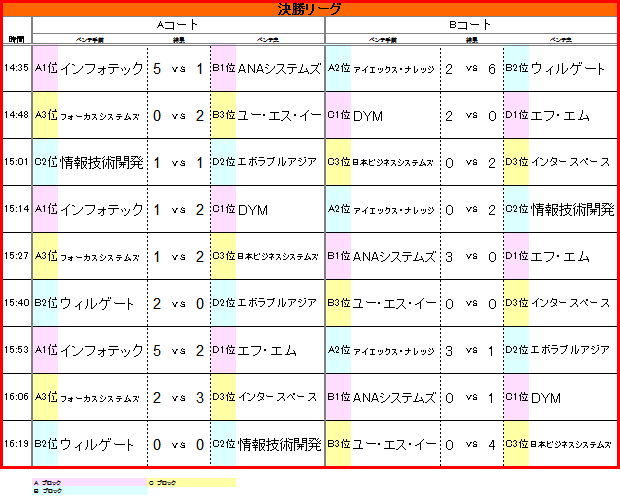620x500 pixels.
Task: Click インフォテック in the 15:14 row
Action: [102, 209]
